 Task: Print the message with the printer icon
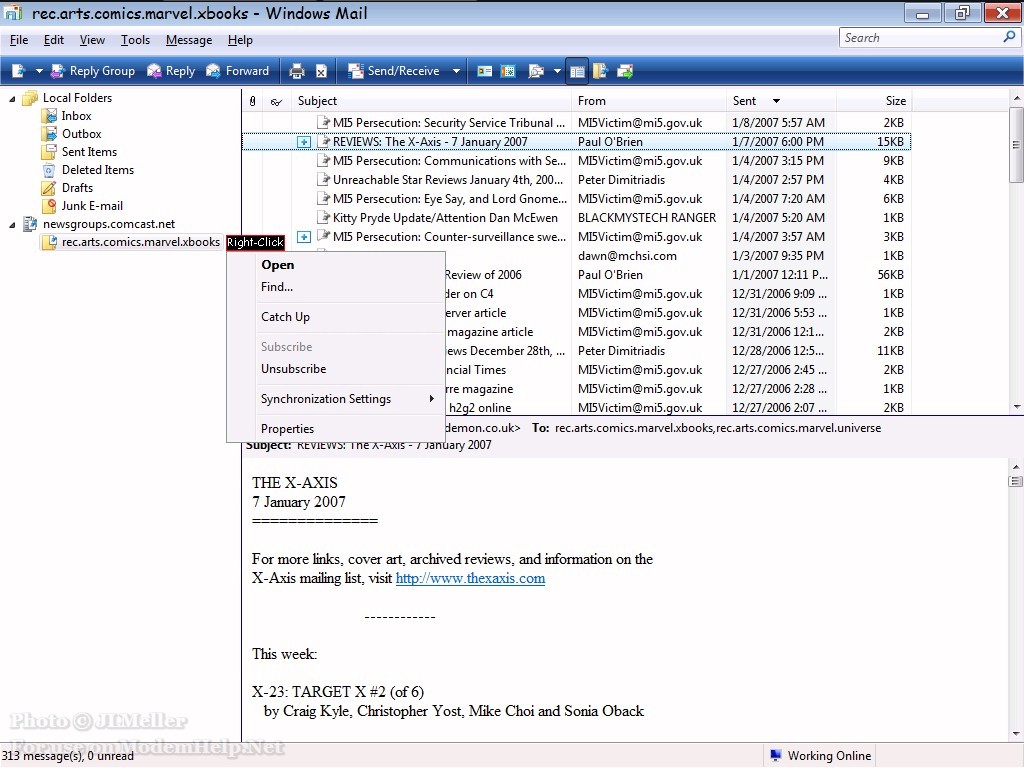point(296,71)
